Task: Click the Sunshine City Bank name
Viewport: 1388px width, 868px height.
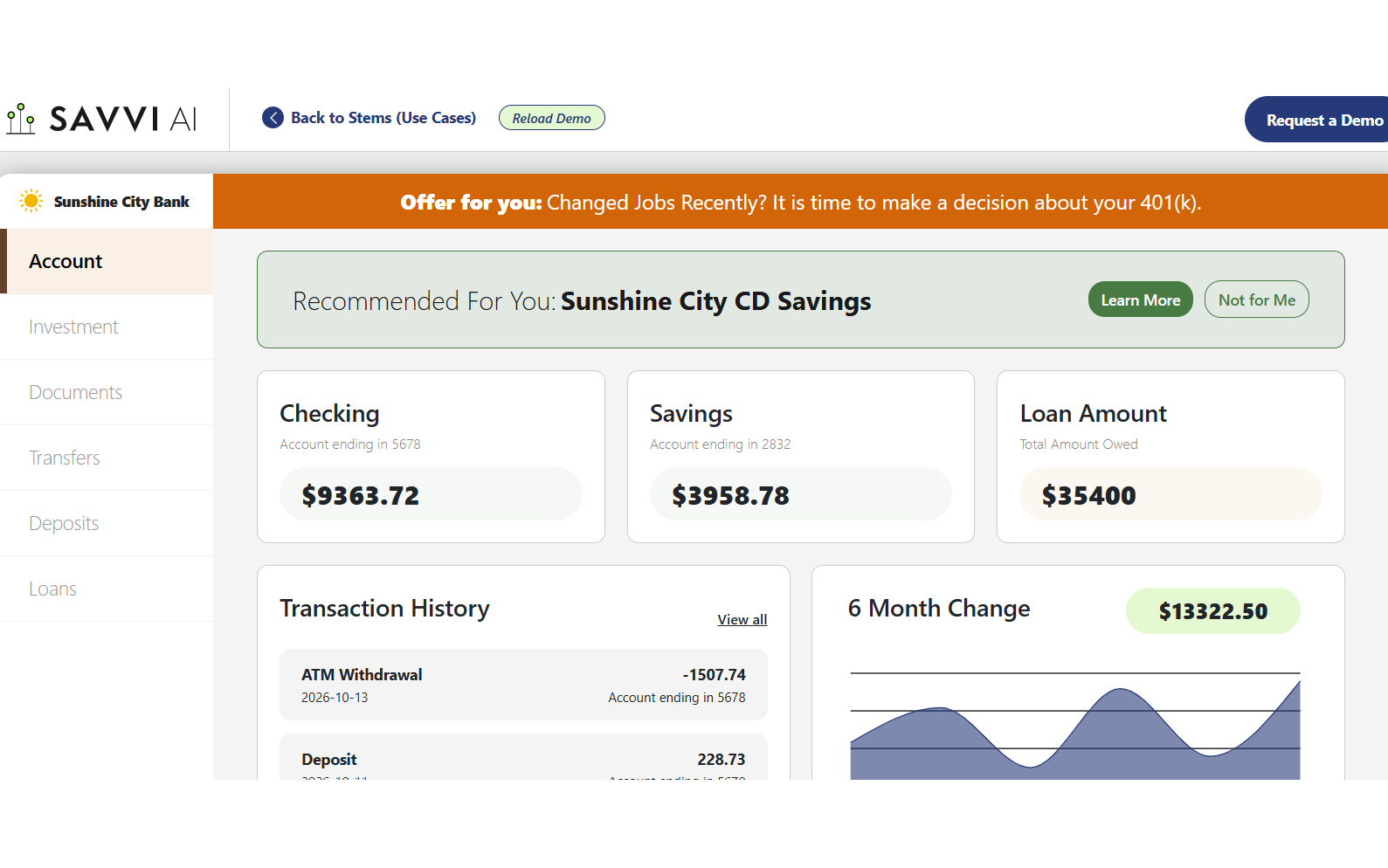Action: pyautogui.click(x=121, y=202)
